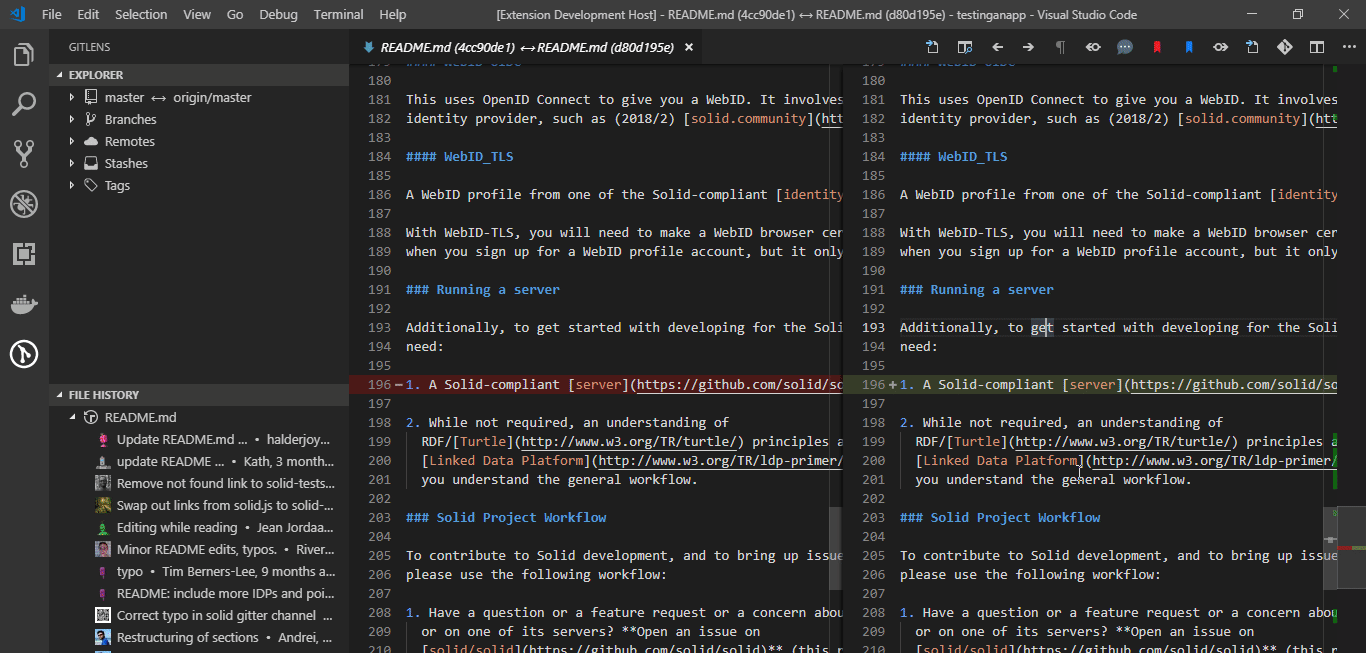Open the Extensions view

coord(24,254)
